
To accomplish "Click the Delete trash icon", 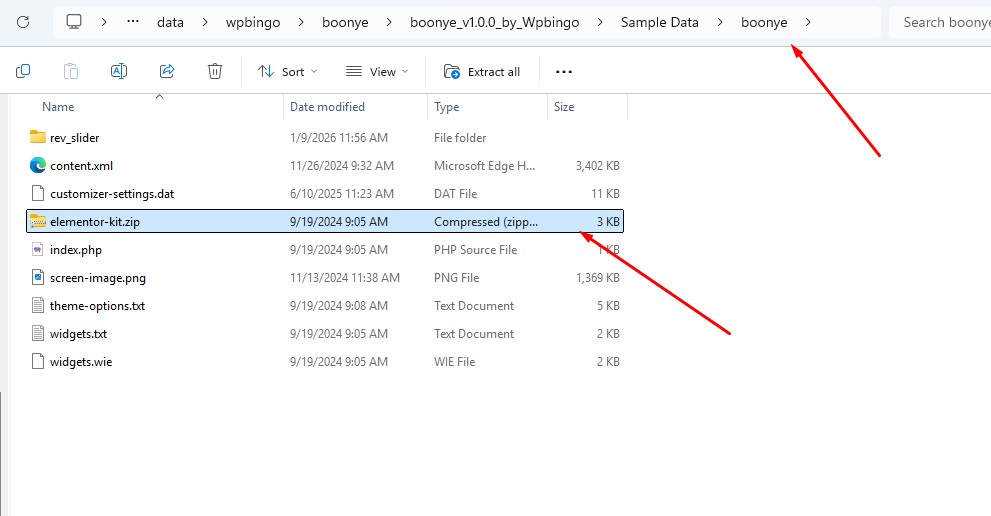I will coord(215,71).
